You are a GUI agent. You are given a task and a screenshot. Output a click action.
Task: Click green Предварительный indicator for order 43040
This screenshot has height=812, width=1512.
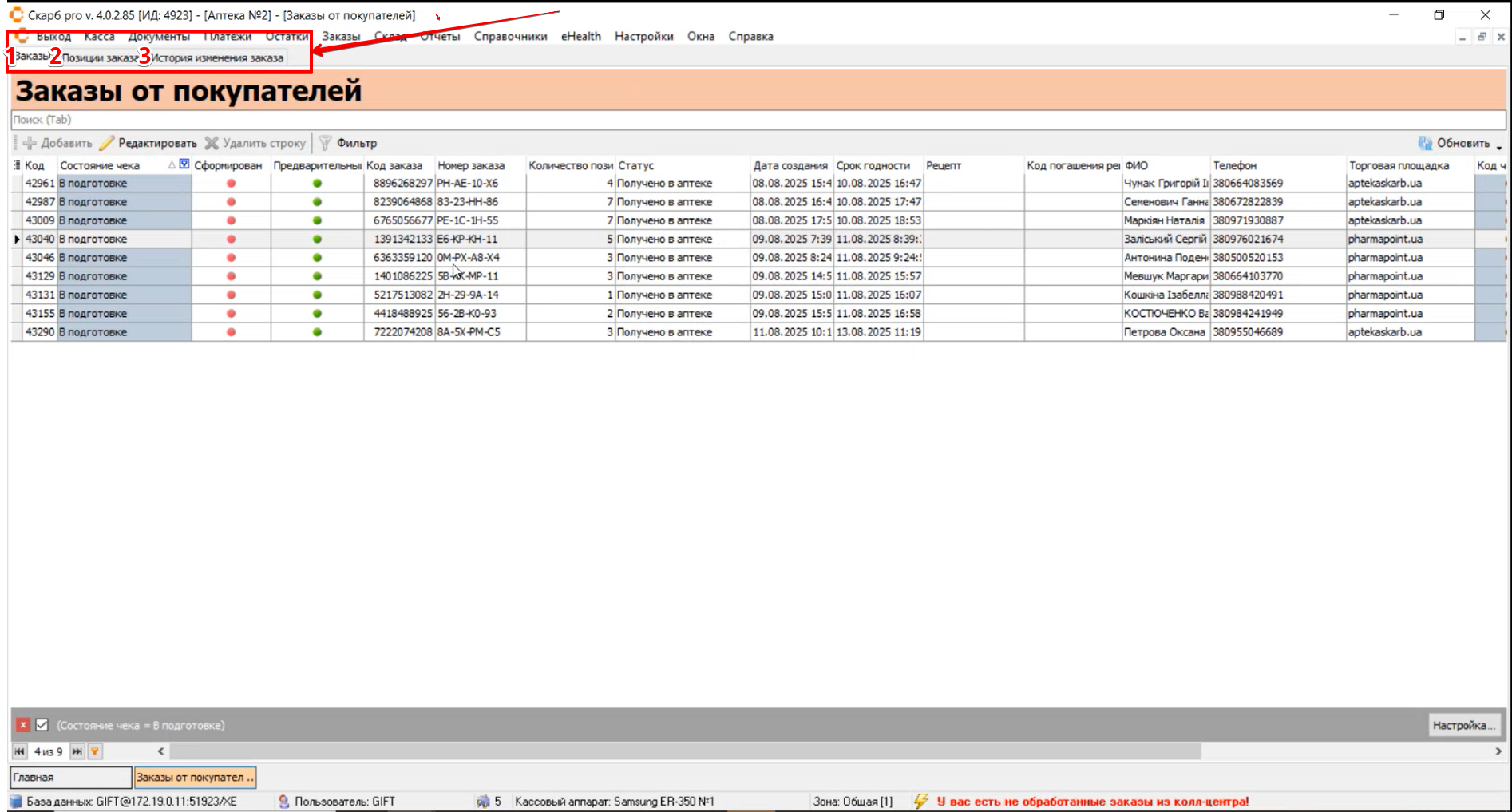pos(317,240)
